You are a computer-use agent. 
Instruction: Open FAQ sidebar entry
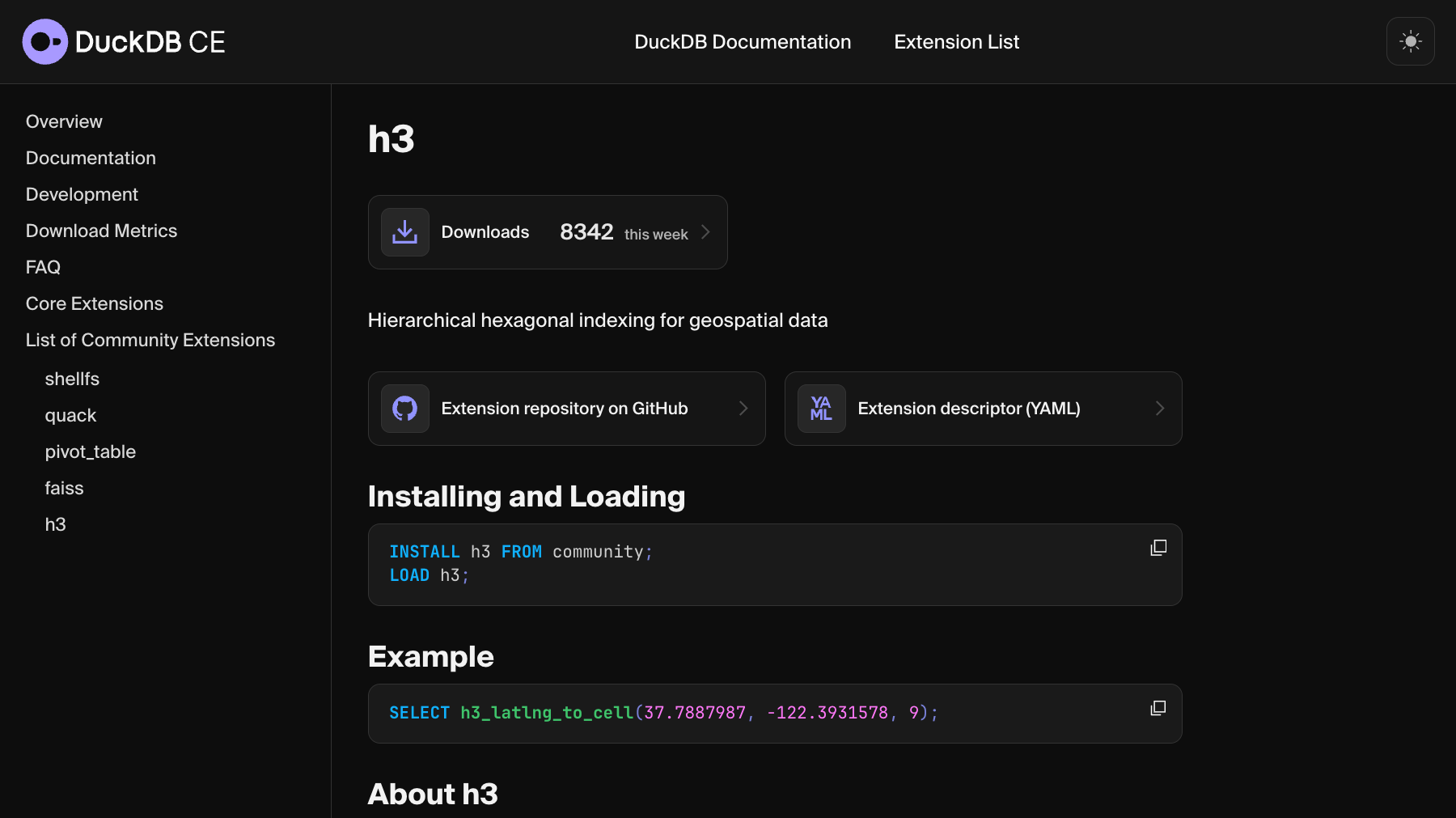pyautogui.click(x=43, y=267)
